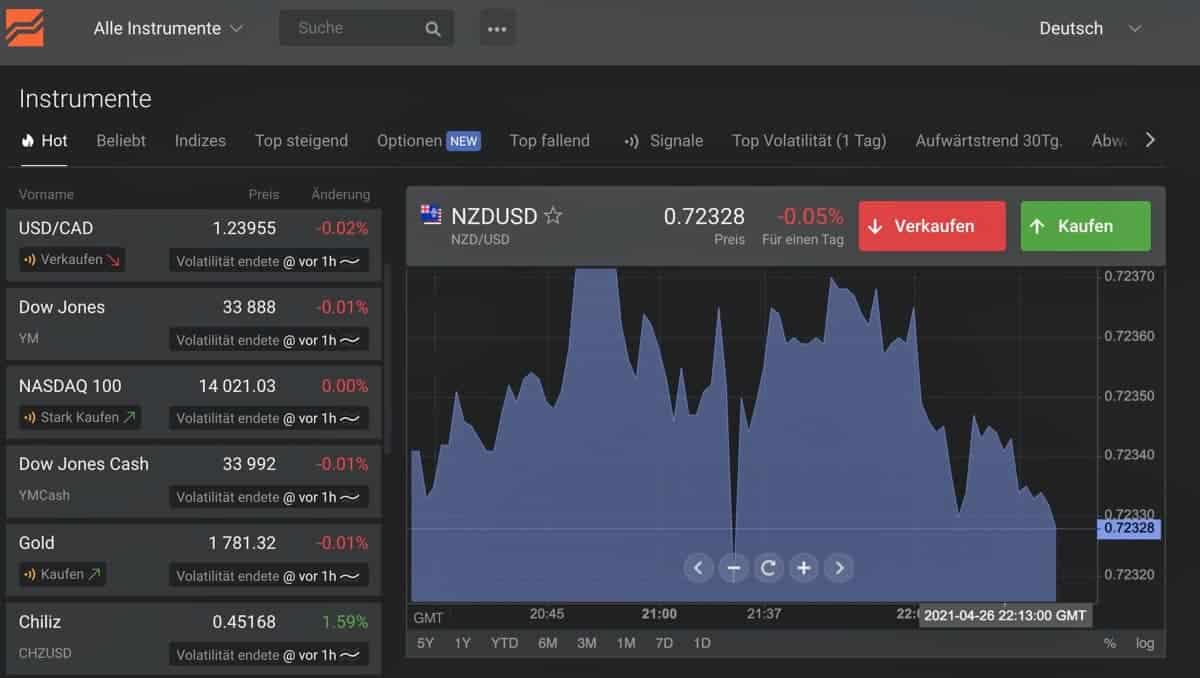Click the NEW badge next to Optionen

pyautogui.click(x=464, y=141)
